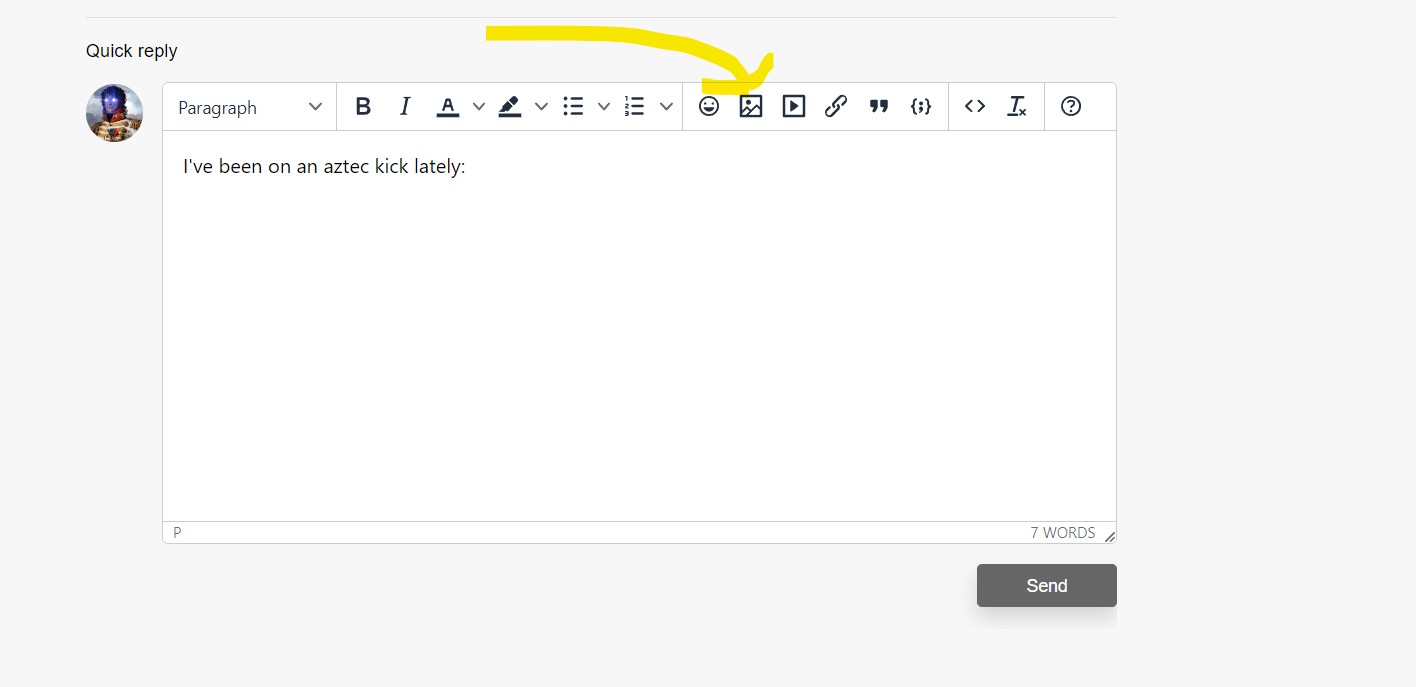Toggle bold formatting

tap(363, 106)
